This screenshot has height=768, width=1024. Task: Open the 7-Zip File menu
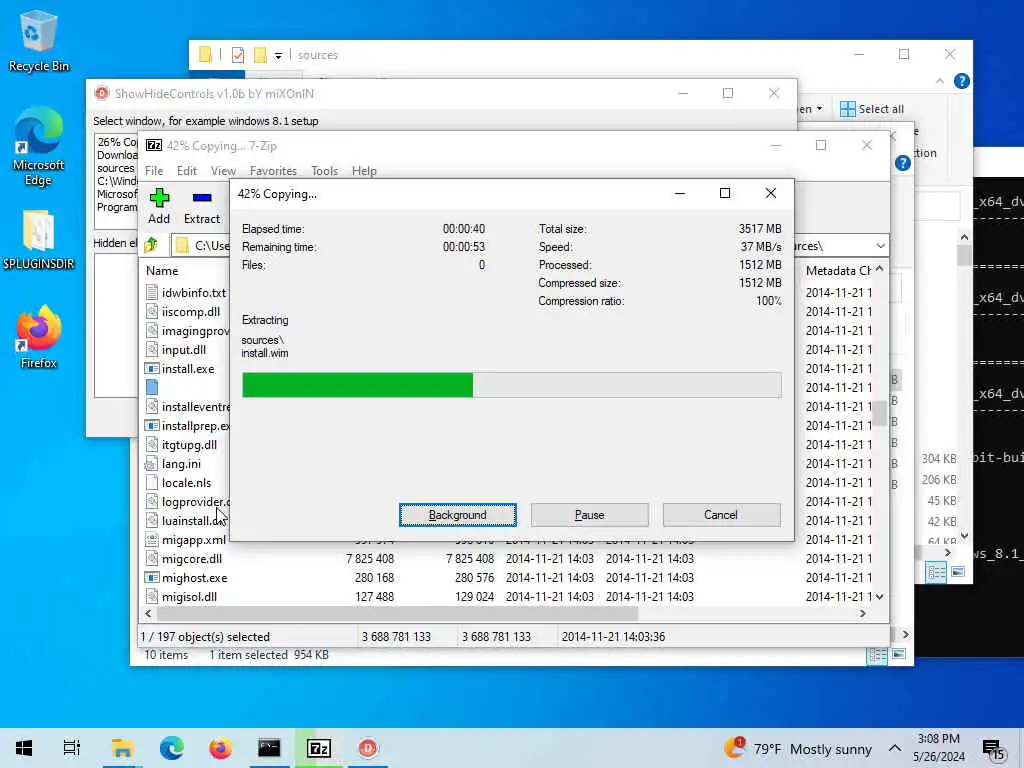point(154,171)
